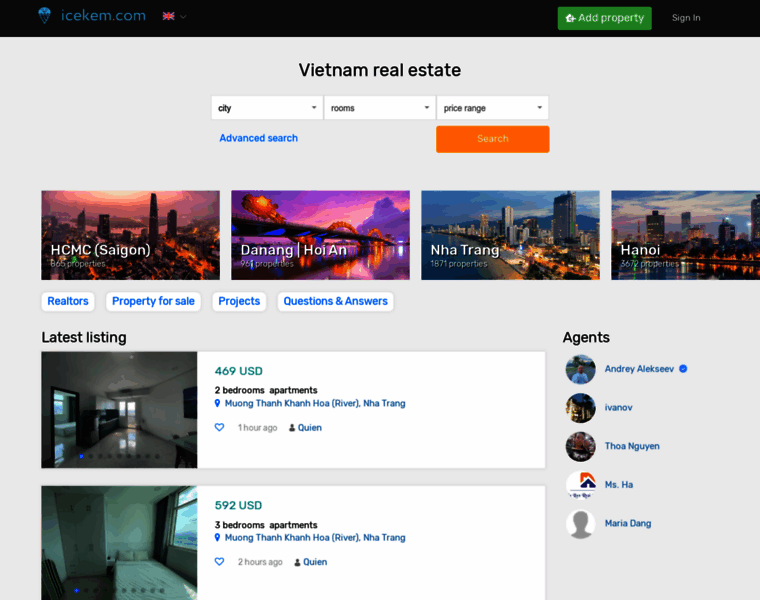Click the first photo dot on 469 USD listing
This screenshot has height=600, width=760.
point(81,456)
